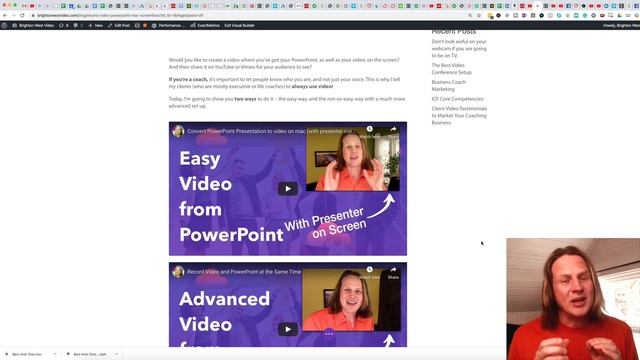The width and height of the screenshot is (640, 360).
Task: Click the 'two ways' bold text
Action: pos(245,99)
